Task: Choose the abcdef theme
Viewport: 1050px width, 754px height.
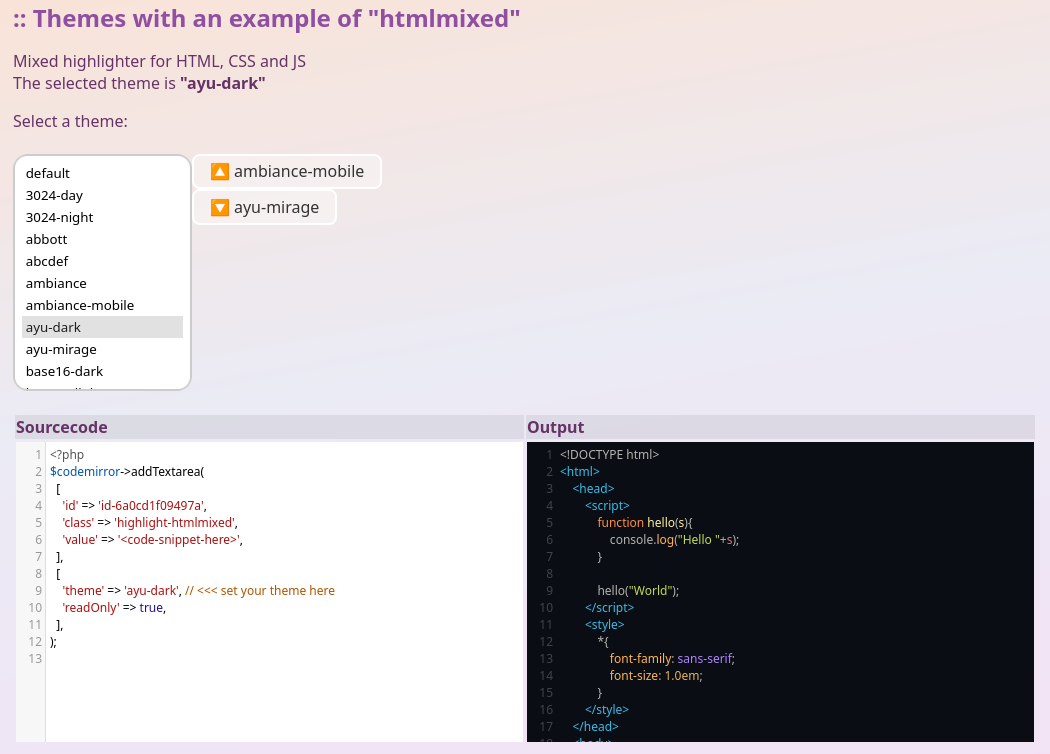Action: coord(102,262)
